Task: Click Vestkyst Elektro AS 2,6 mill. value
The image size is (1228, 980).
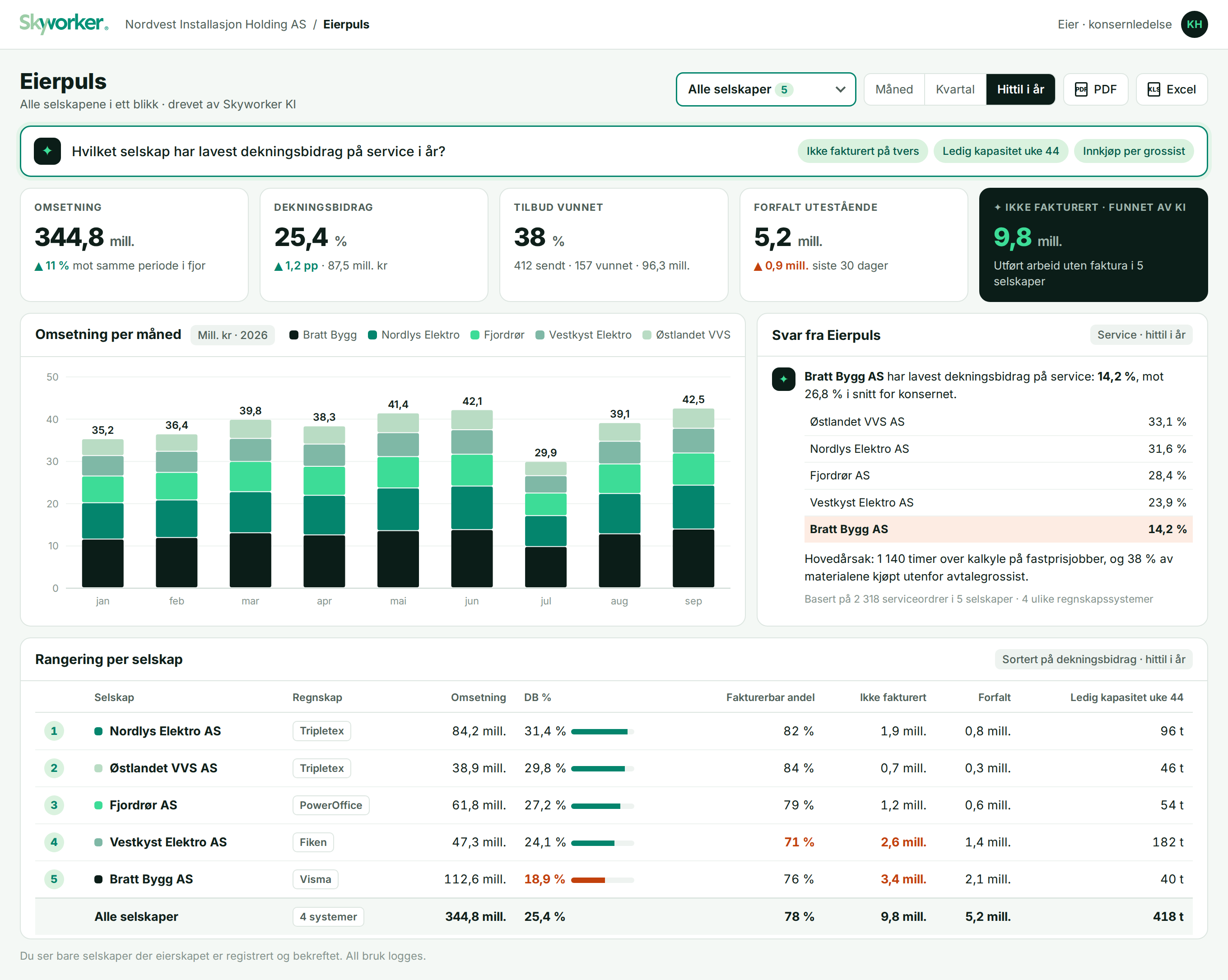Action: pyautogui.click(x=903, y=841)
